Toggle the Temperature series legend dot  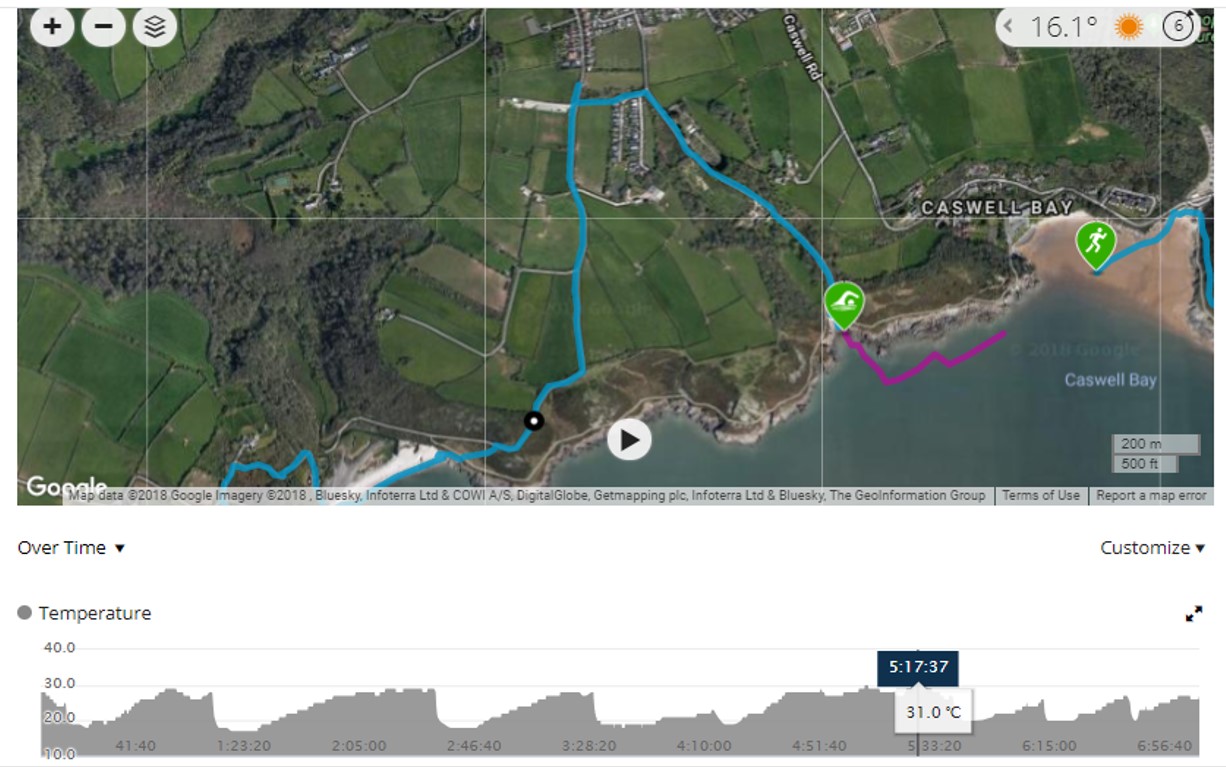click(x=25, y=613)
